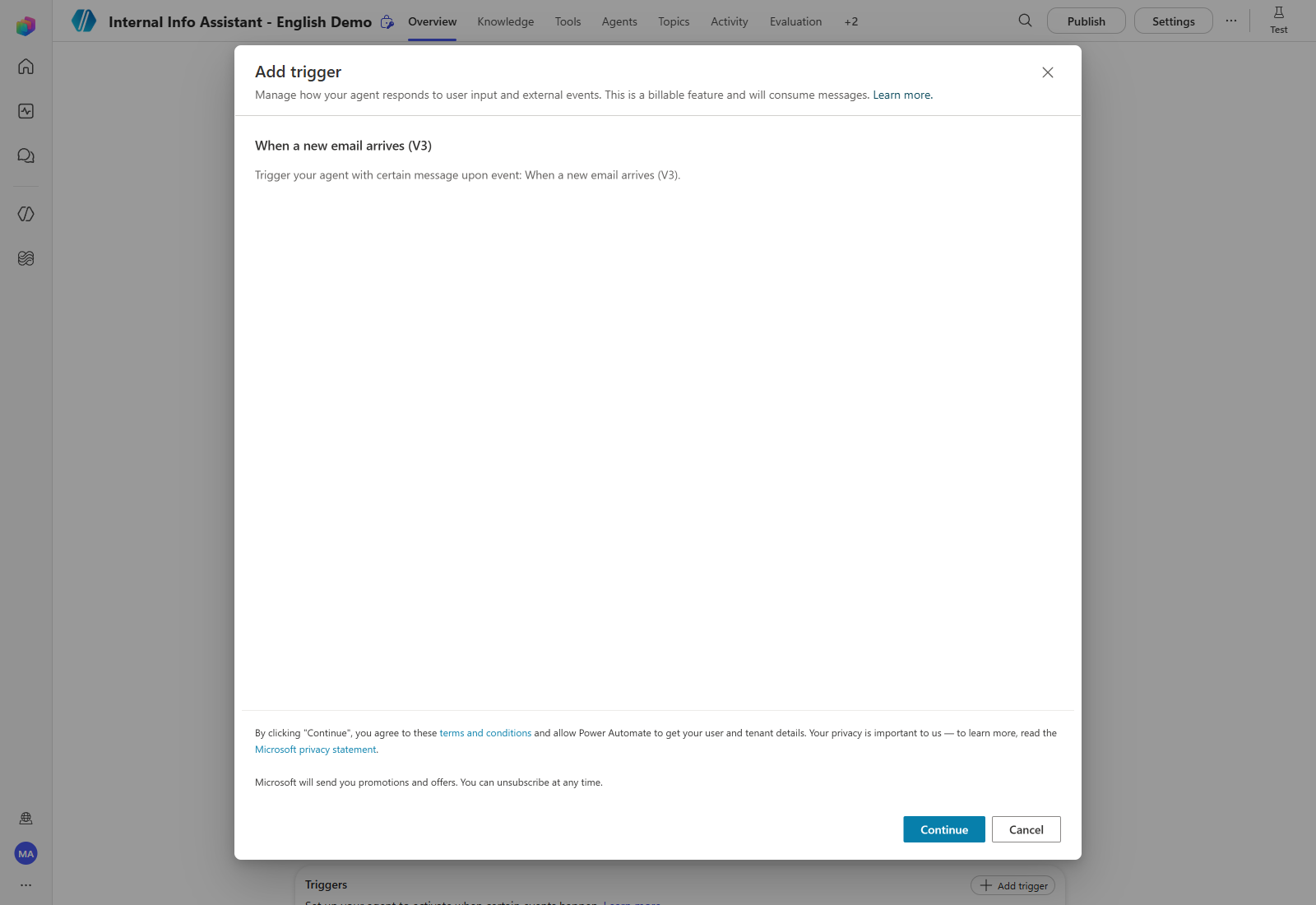Click the agent logo beside the title
Viewport: 1316px width, 905px height.
click(84, 21)
